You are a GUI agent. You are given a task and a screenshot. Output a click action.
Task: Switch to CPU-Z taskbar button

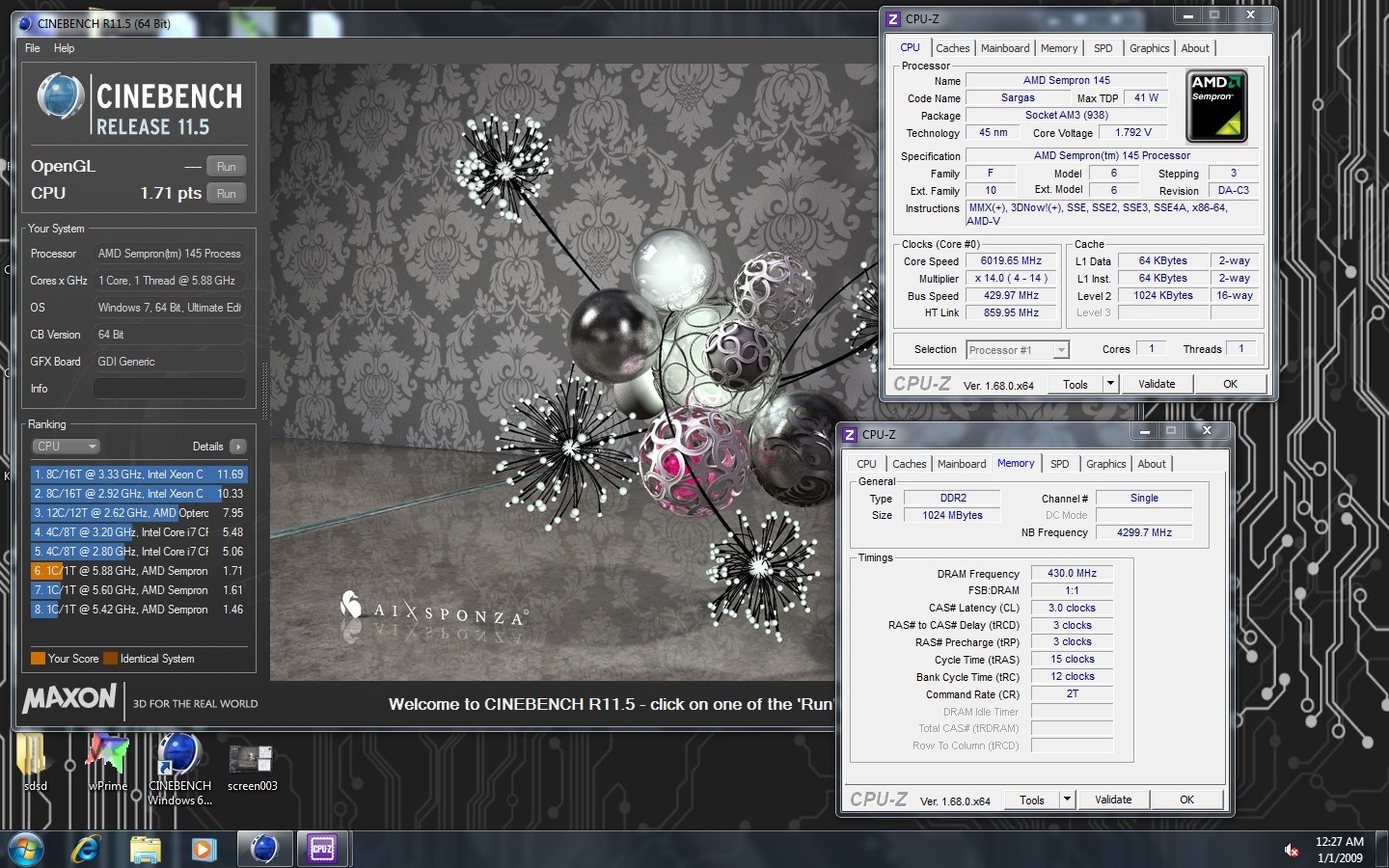click(x=322, y=849)
